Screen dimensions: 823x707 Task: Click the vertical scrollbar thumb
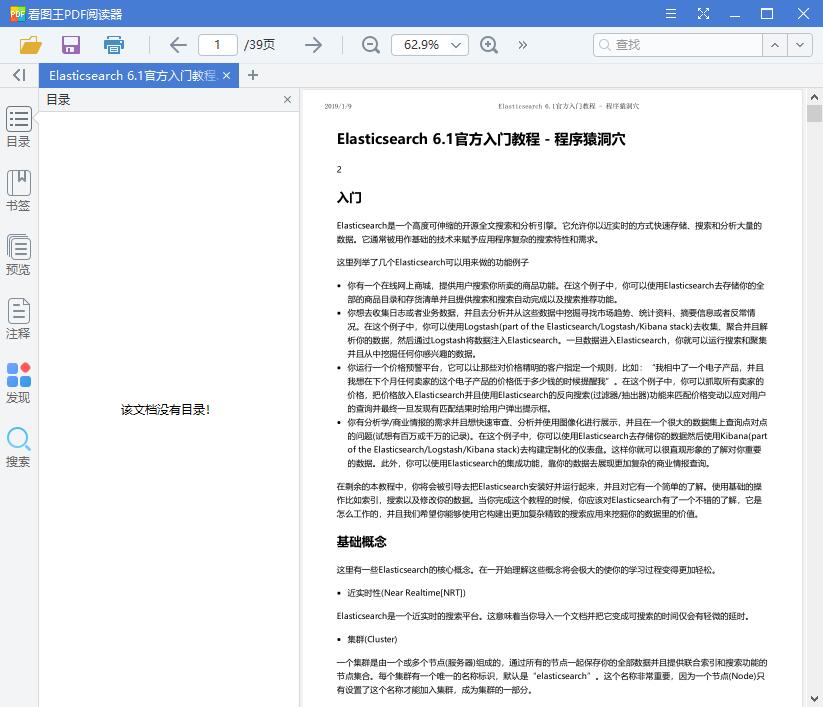coord(814,113)
